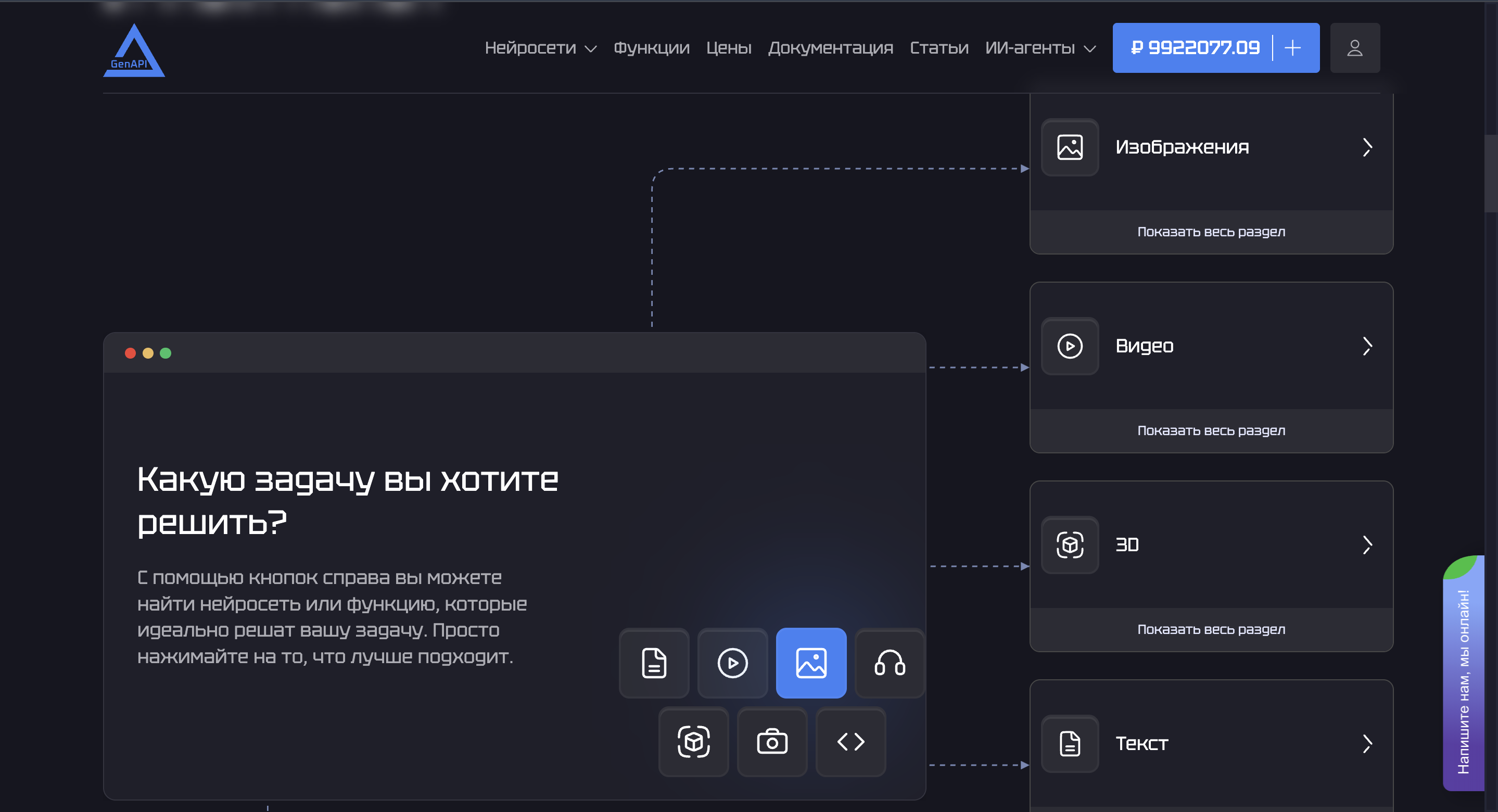
Task: Click the Текст card title
Action: click(x=1141, y=743)
